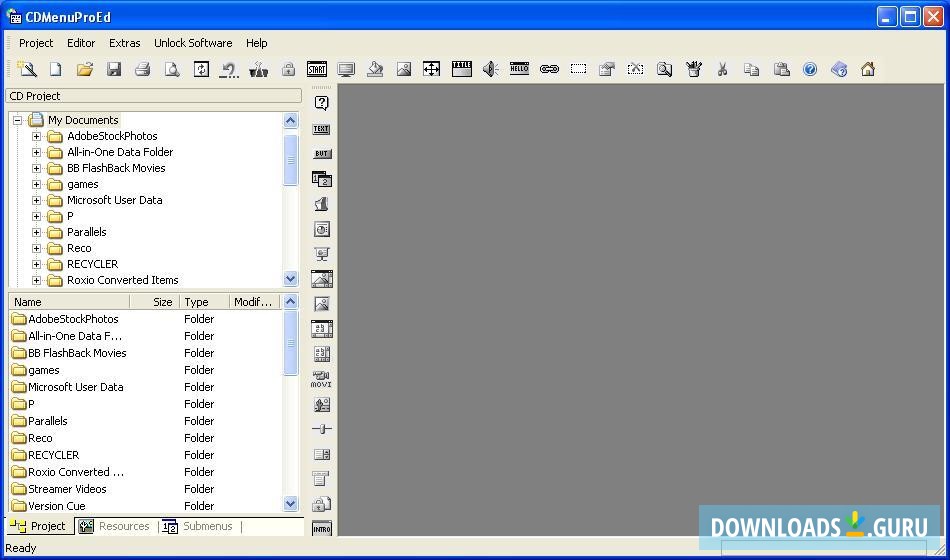Select the Project tab at bottom

[39, 526]
